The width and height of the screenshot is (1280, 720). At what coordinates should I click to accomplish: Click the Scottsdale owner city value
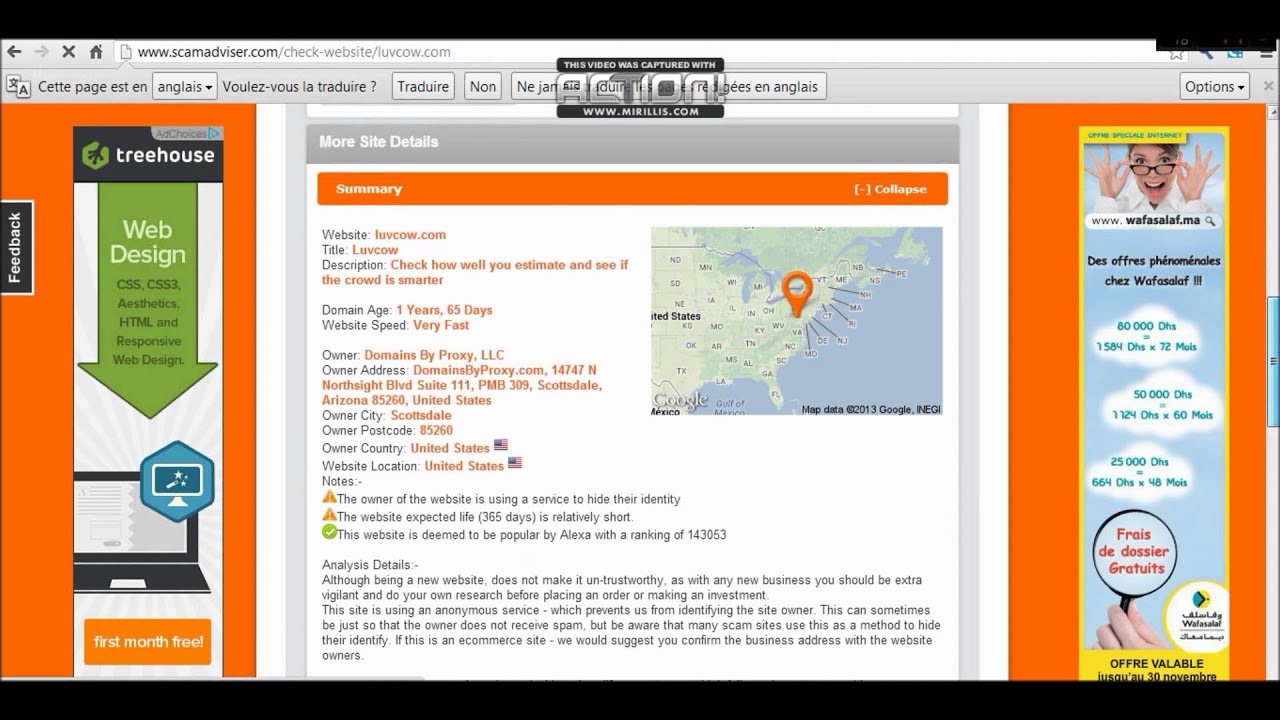pyautogui.click(x=421, y=415)
